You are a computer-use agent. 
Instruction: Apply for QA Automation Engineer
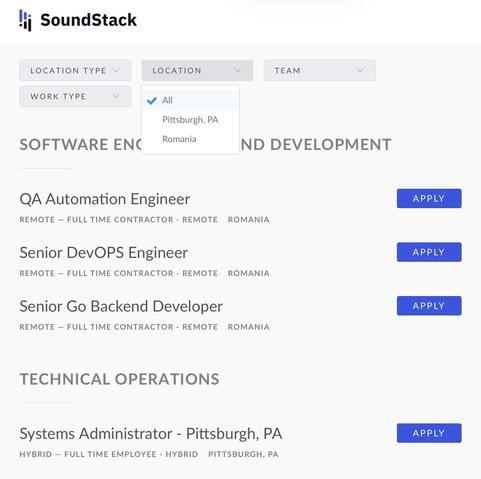[x=429, y=198]
